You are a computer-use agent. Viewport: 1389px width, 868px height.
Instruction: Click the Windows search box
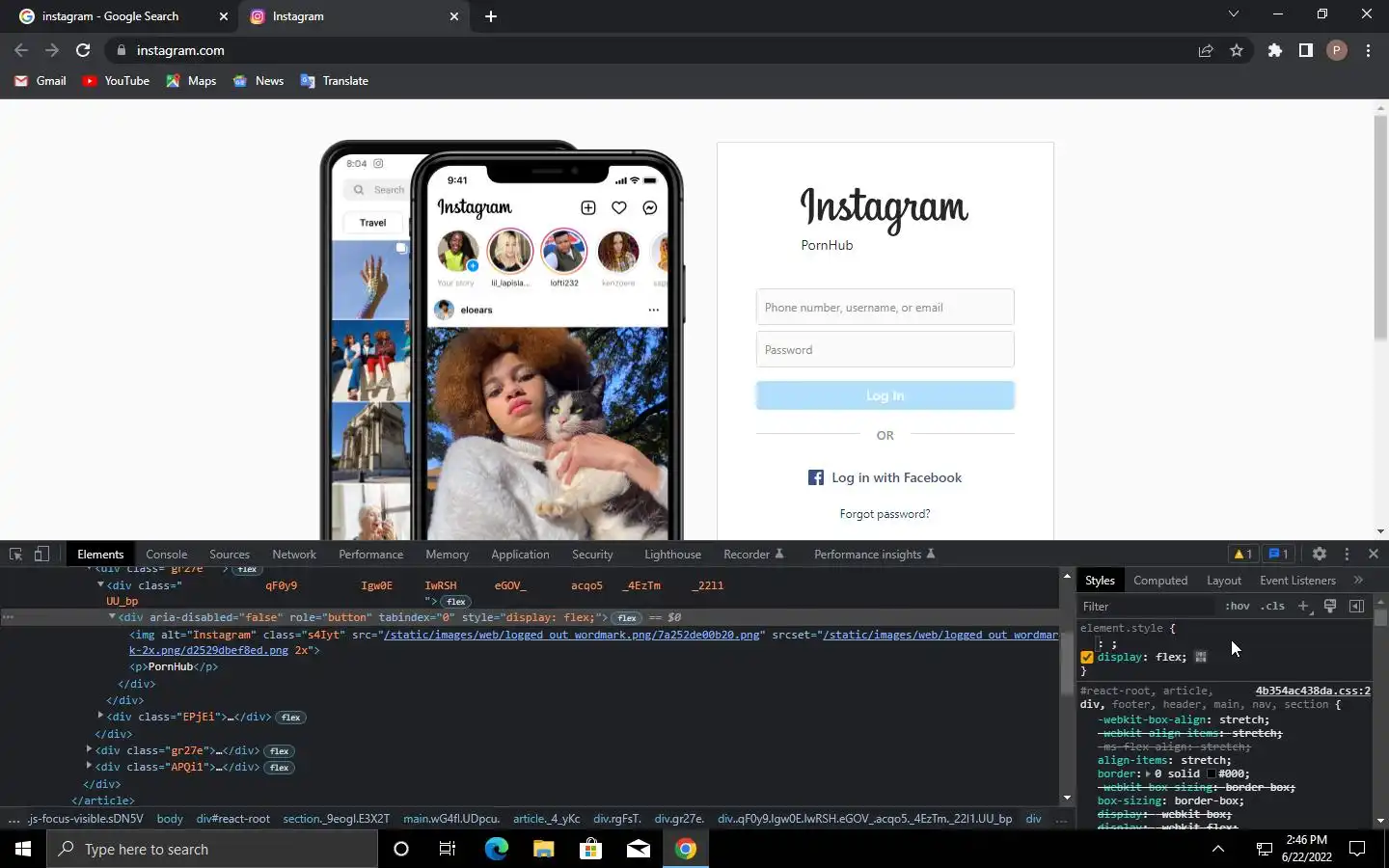point(212,849)
